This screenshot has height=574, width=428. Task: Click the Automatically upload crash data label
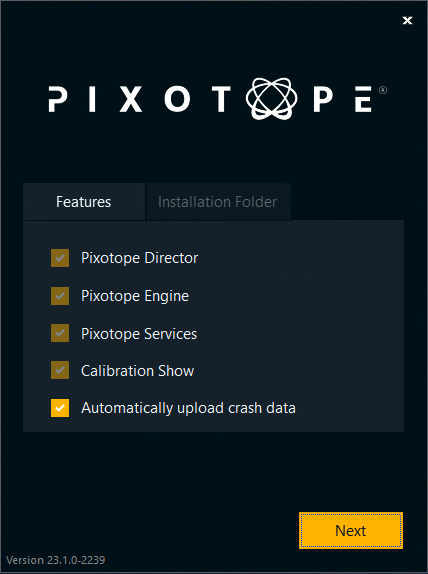[188, 408]
